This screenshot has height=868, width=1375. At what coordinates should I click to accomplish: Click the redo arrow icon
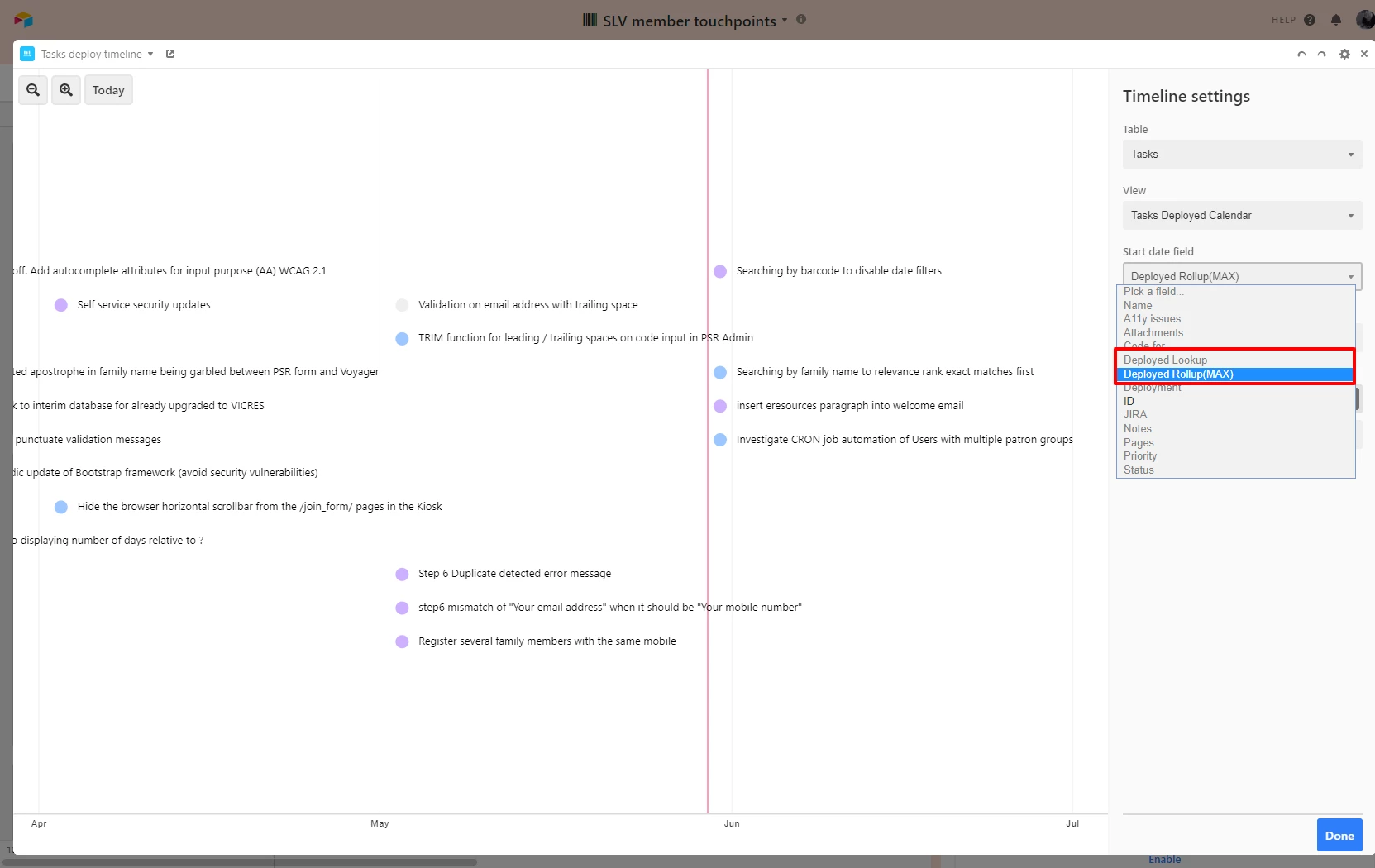[x=1322, y=55]
